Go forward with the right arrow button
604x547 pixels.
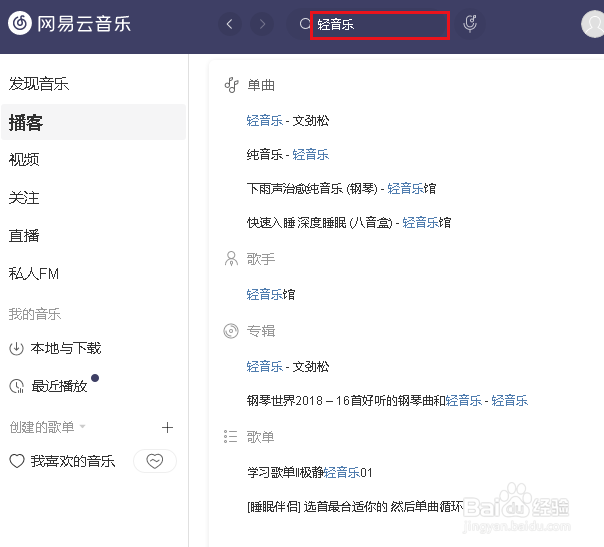pos(262,24)
